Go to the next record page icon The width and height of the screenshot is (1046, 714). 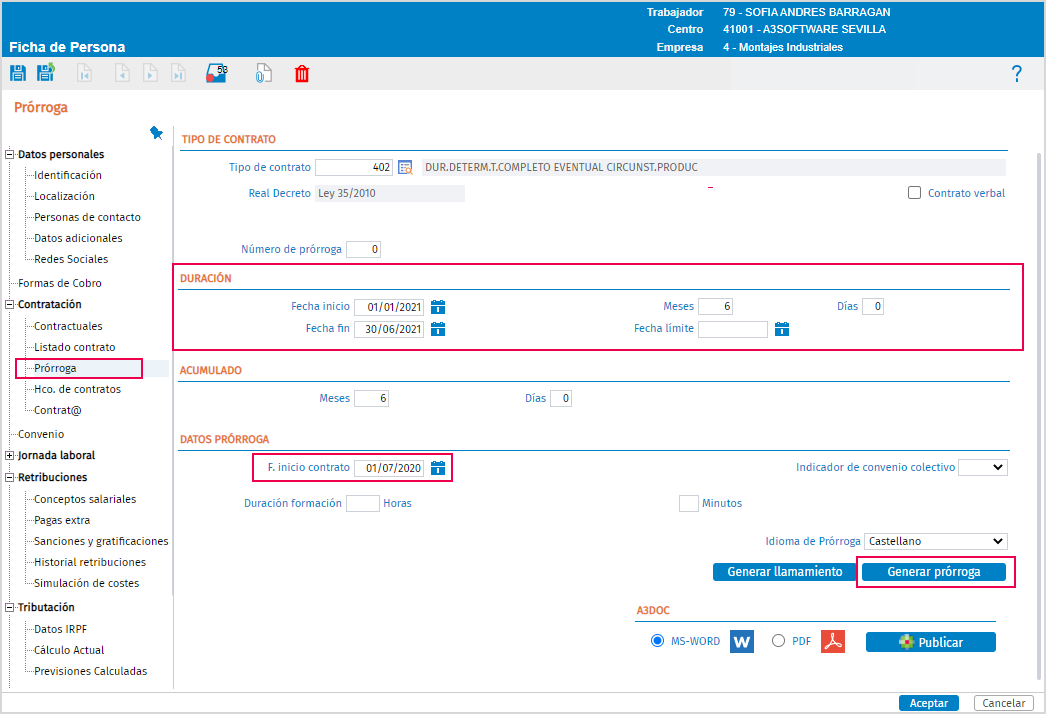click(x=151, y=73)
